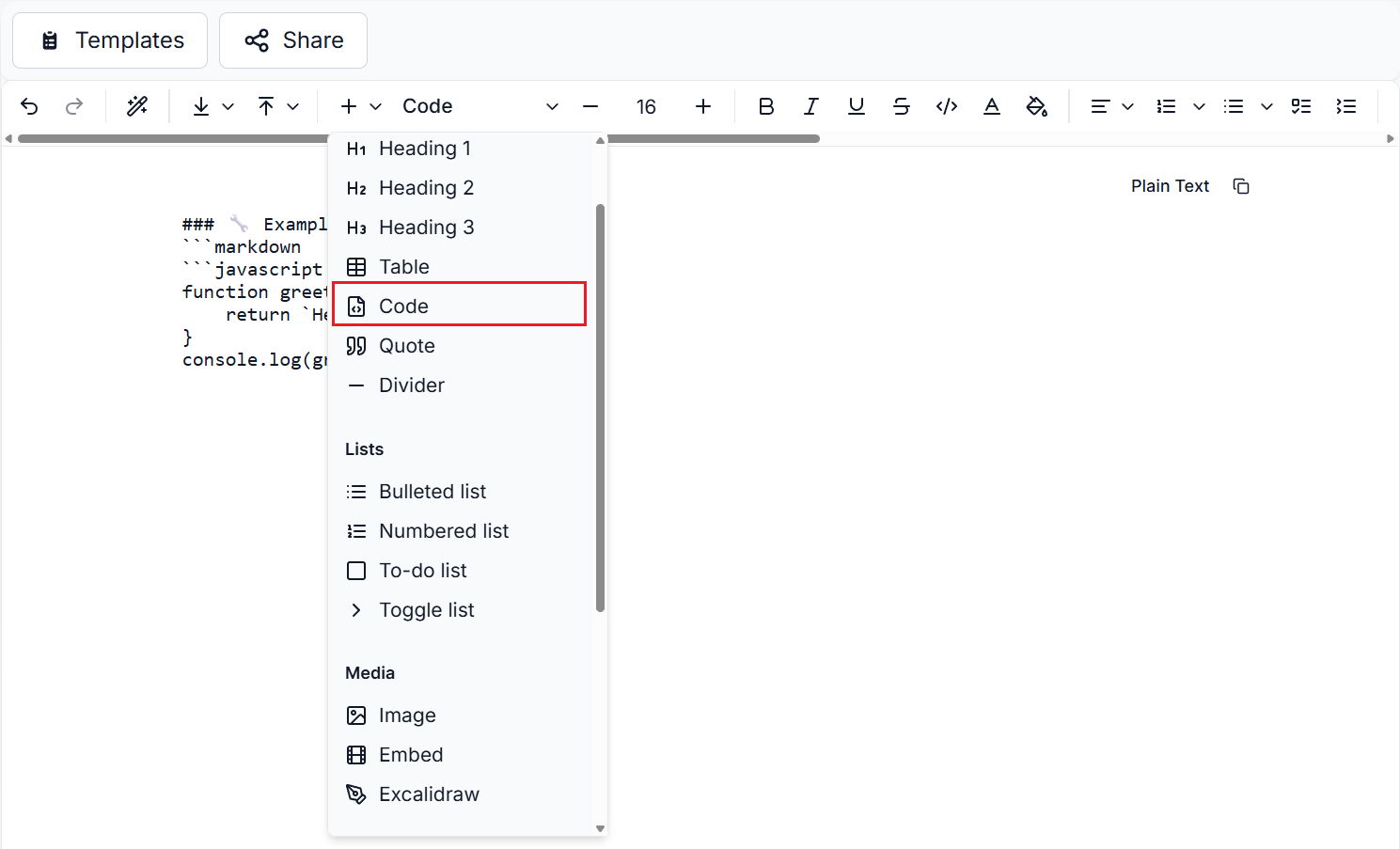This screenshot has width=1400, height=849.
Task: Toggle the checklist format icon
Action: coord(1301,106)
